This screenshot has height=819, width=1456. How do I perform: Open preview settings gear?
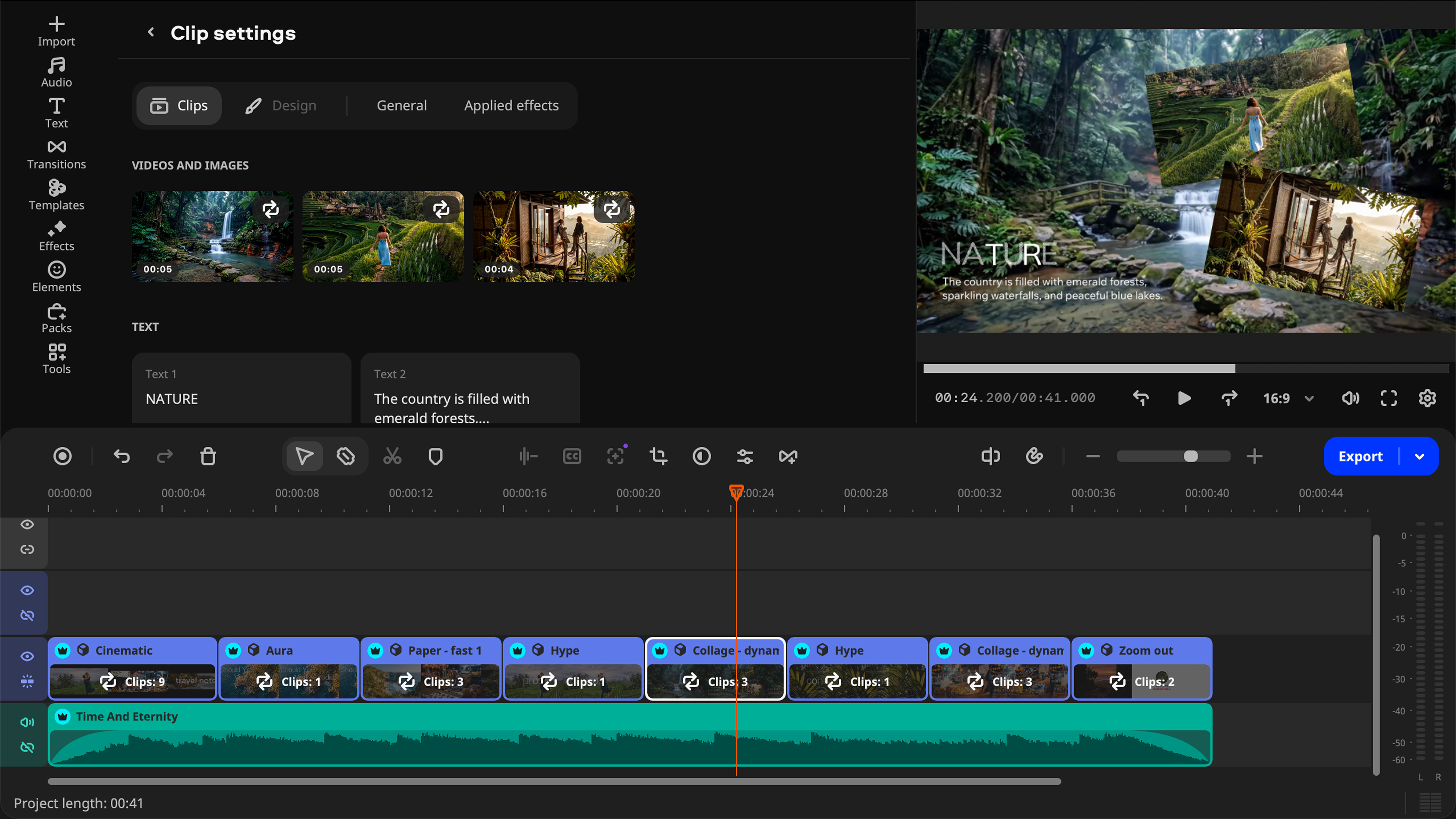tap(1427, 399)
